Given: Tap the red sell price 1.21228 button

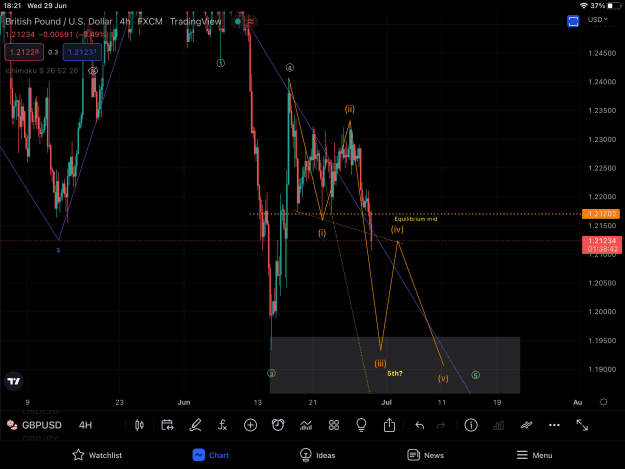Looking at the screenshot, I should 24,52.
